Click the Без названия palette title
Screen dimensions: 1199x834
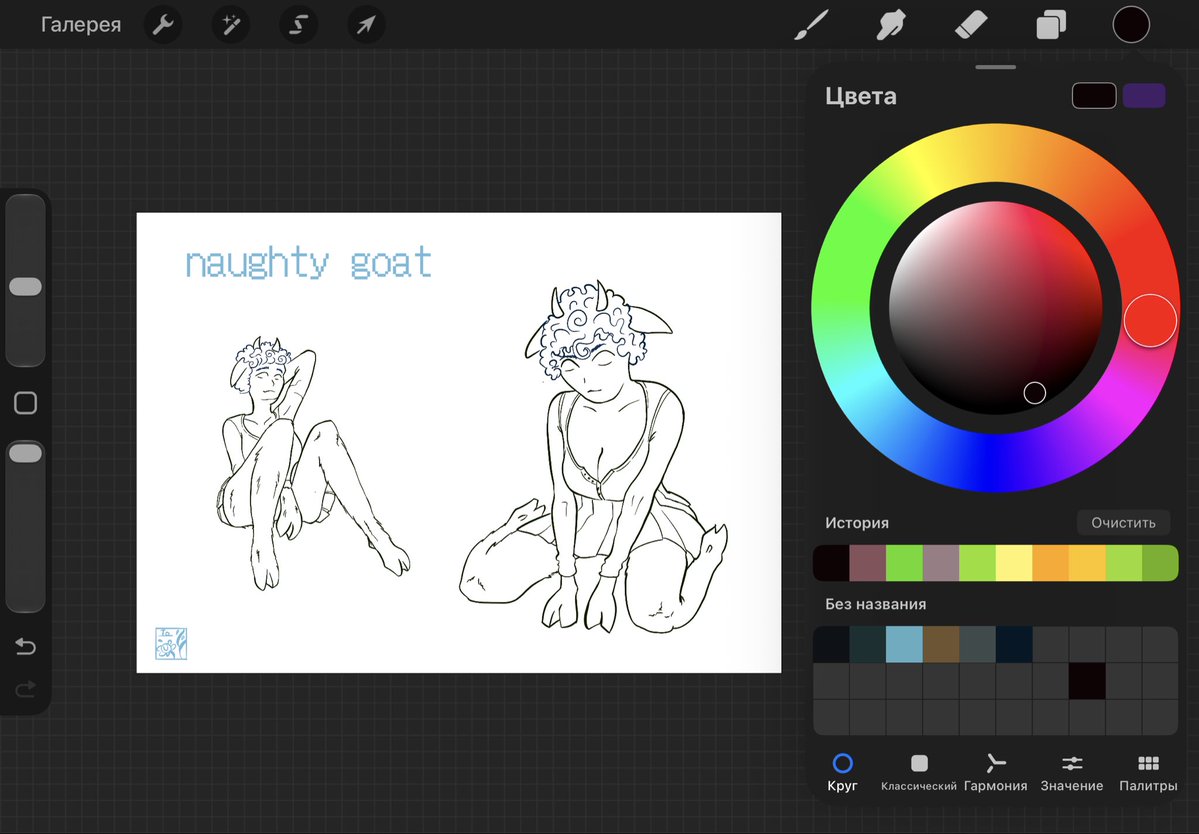[876, 604]
